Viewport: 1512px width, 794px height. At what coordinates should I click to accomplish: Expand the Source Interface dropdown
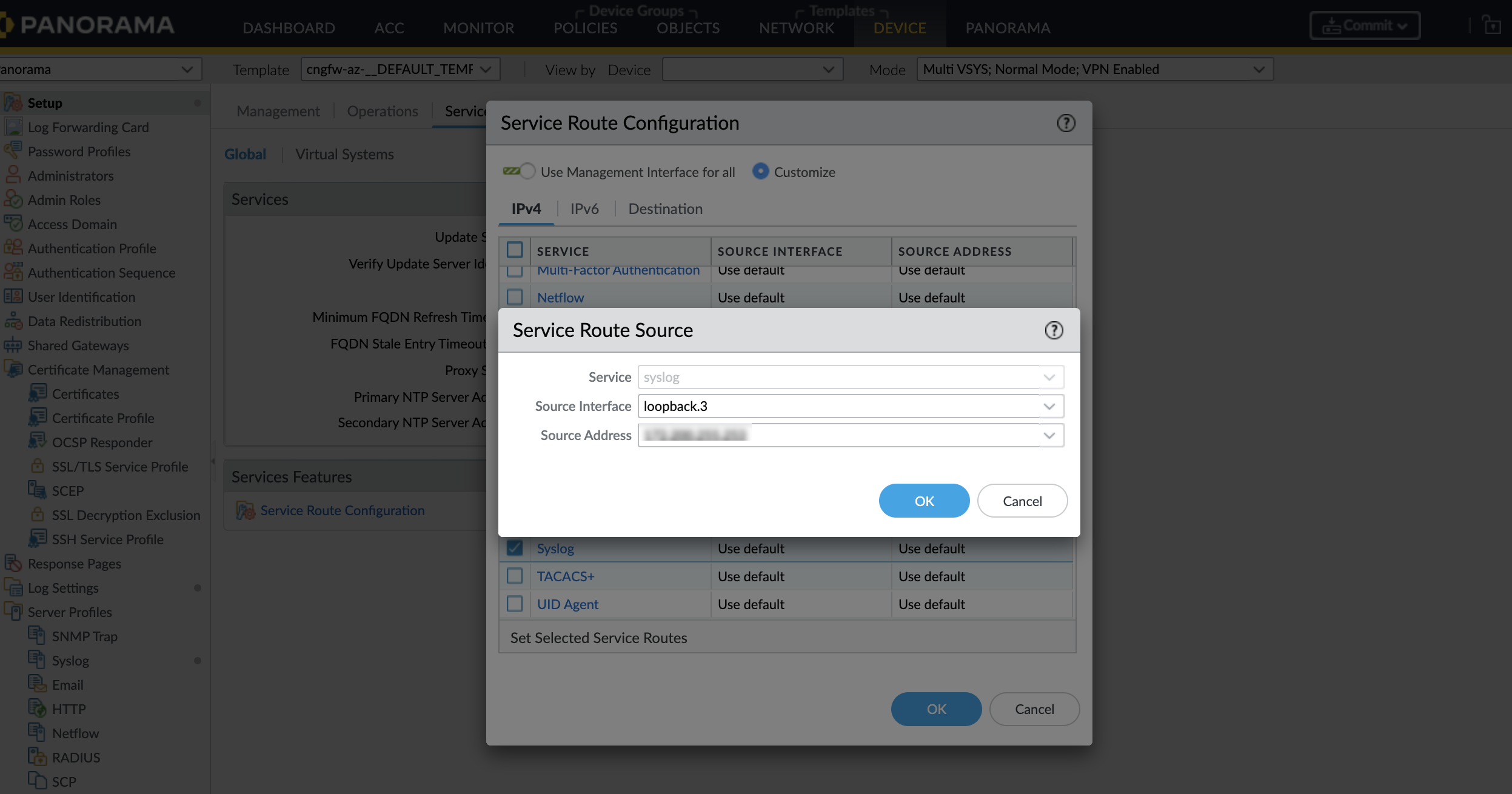coord(1048,406)
